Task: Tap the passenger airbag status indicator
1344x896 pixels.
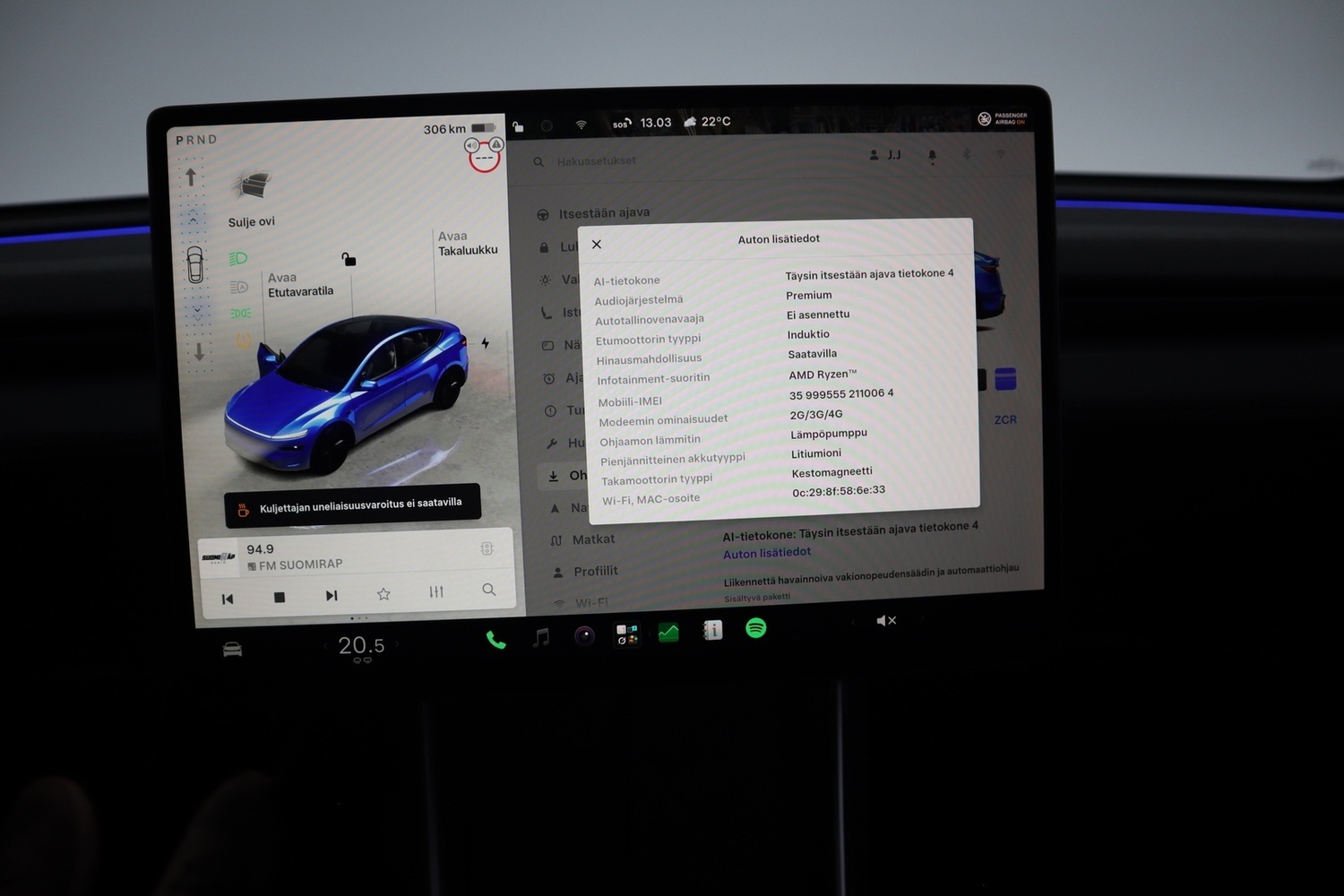Action: tap(1003, 118)
